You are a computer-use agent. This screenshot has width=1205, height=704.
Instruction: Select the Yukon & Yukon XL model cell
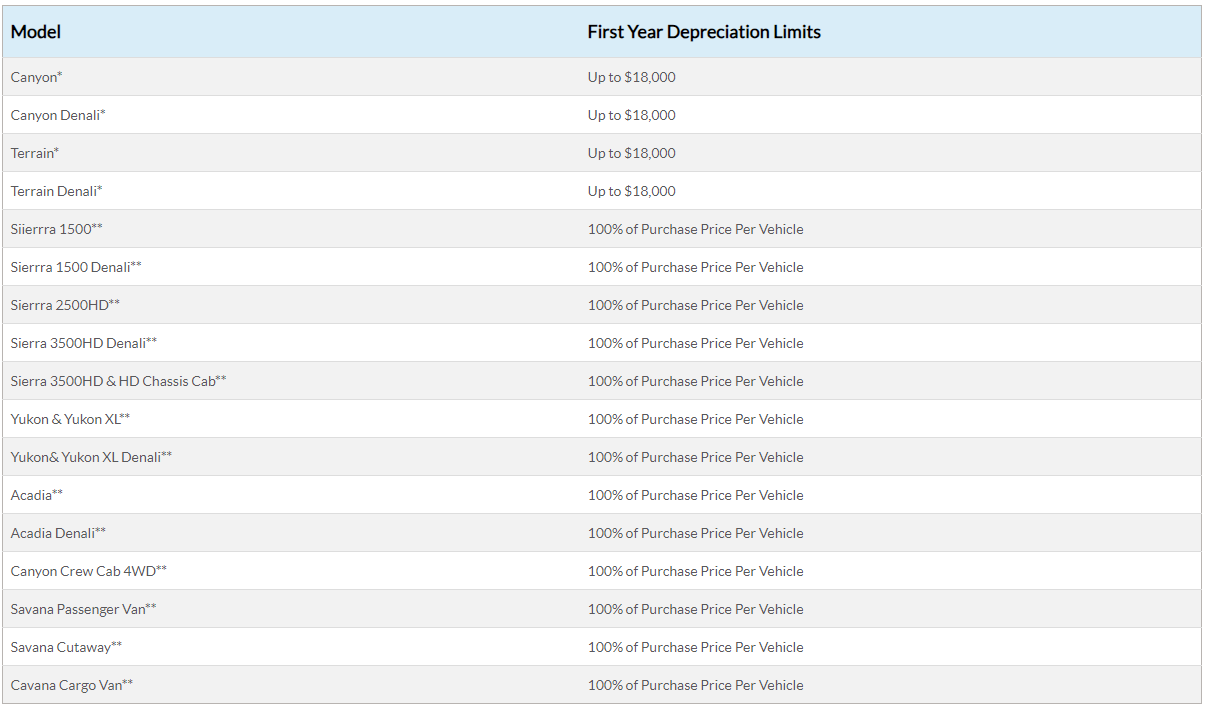point(70,419)
